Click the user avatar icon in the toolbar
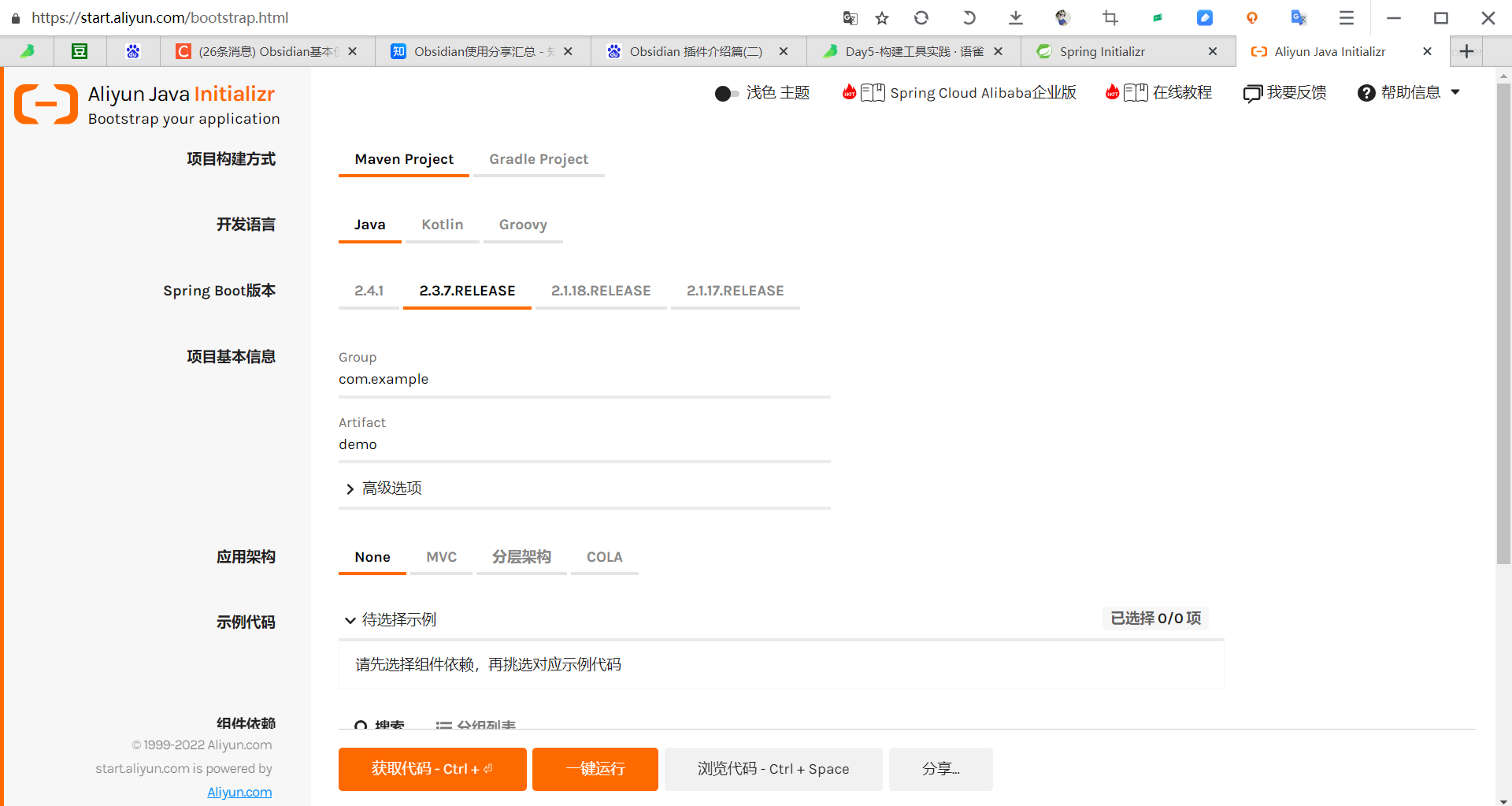Image resolution: width=1512 pixels, height=806 pixels. tap(1062, 17)
